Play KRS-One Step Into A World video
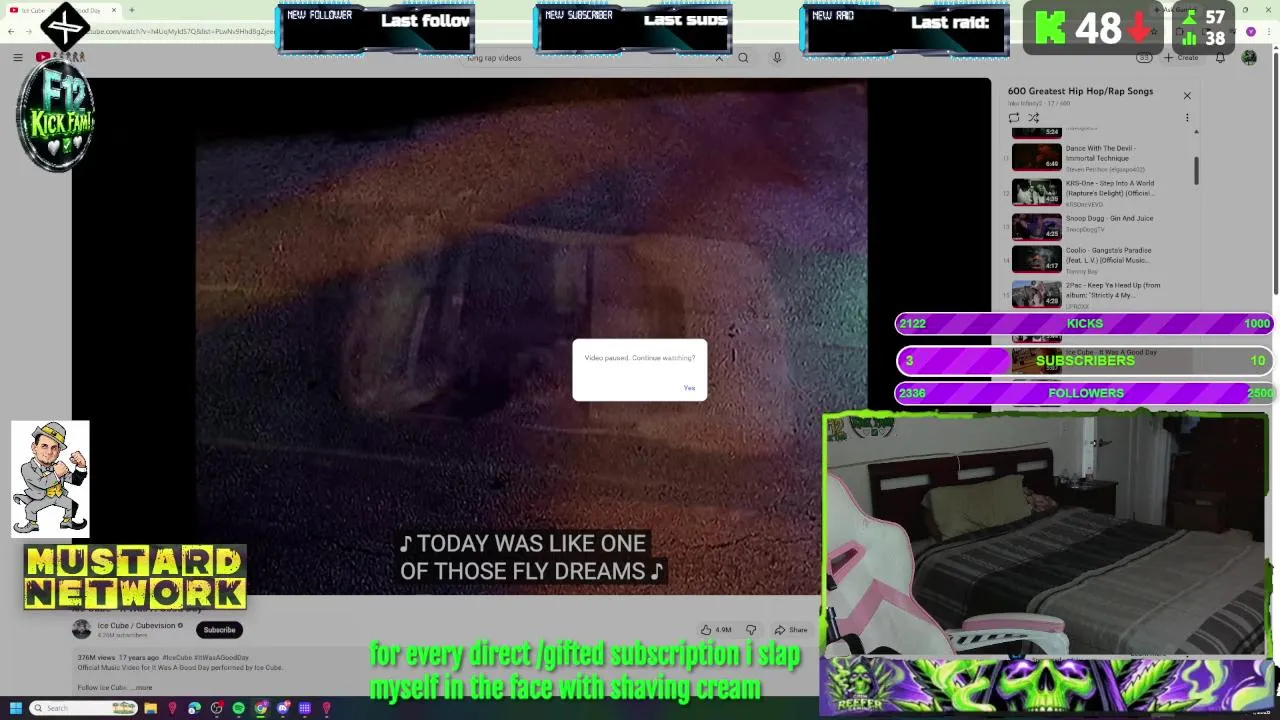Screen dimensions: 1280x720 pyautogui.click(x=1036, y=192)
